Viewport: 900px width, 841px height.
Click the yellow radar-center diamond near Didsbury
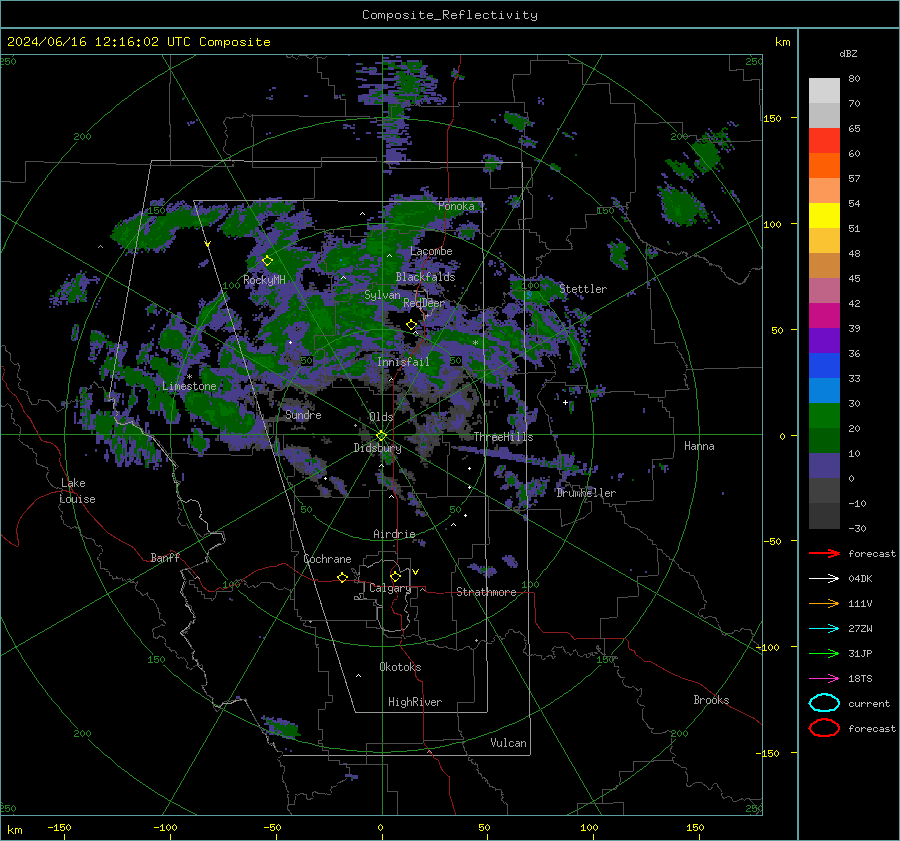coord(381,436)
